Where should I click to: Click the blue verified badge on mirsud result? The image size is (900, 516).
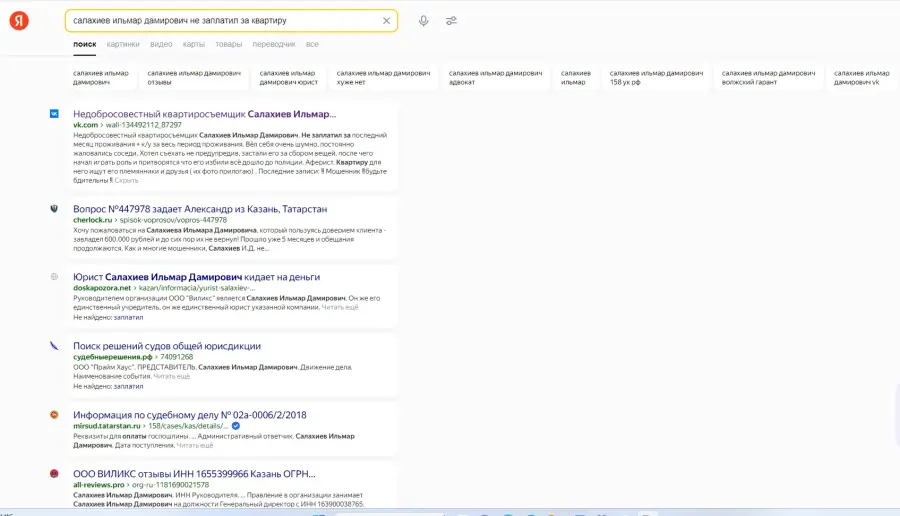(x=236, y=426)
